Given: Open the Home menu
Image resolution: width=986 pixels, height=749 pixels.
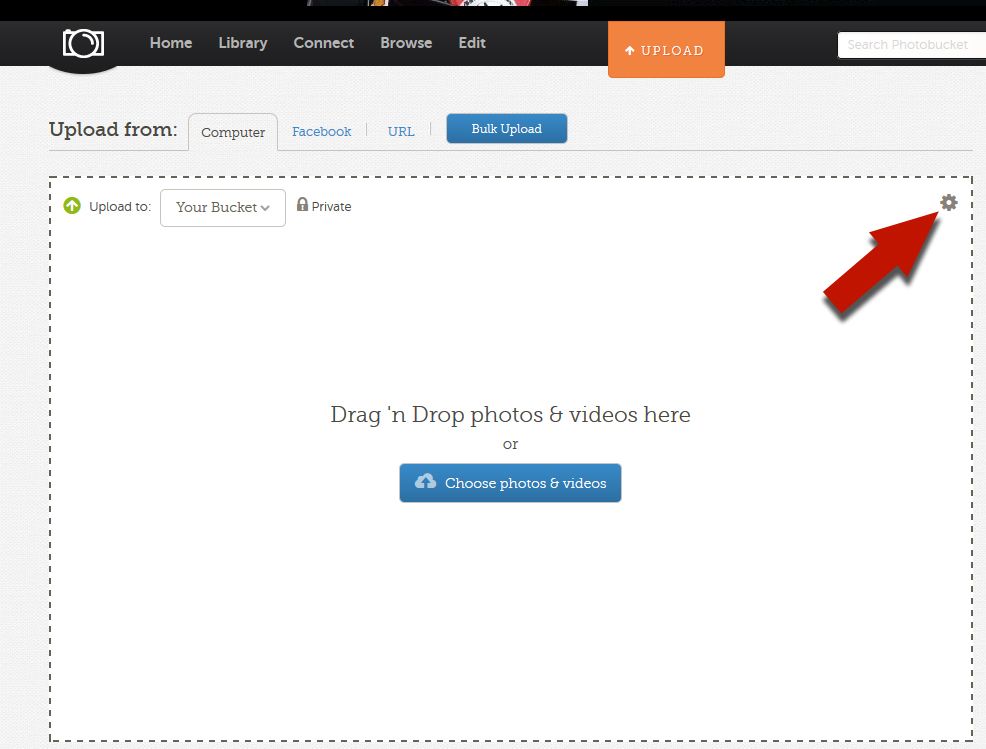Looking at the screenshot, I should pos(171,43).
